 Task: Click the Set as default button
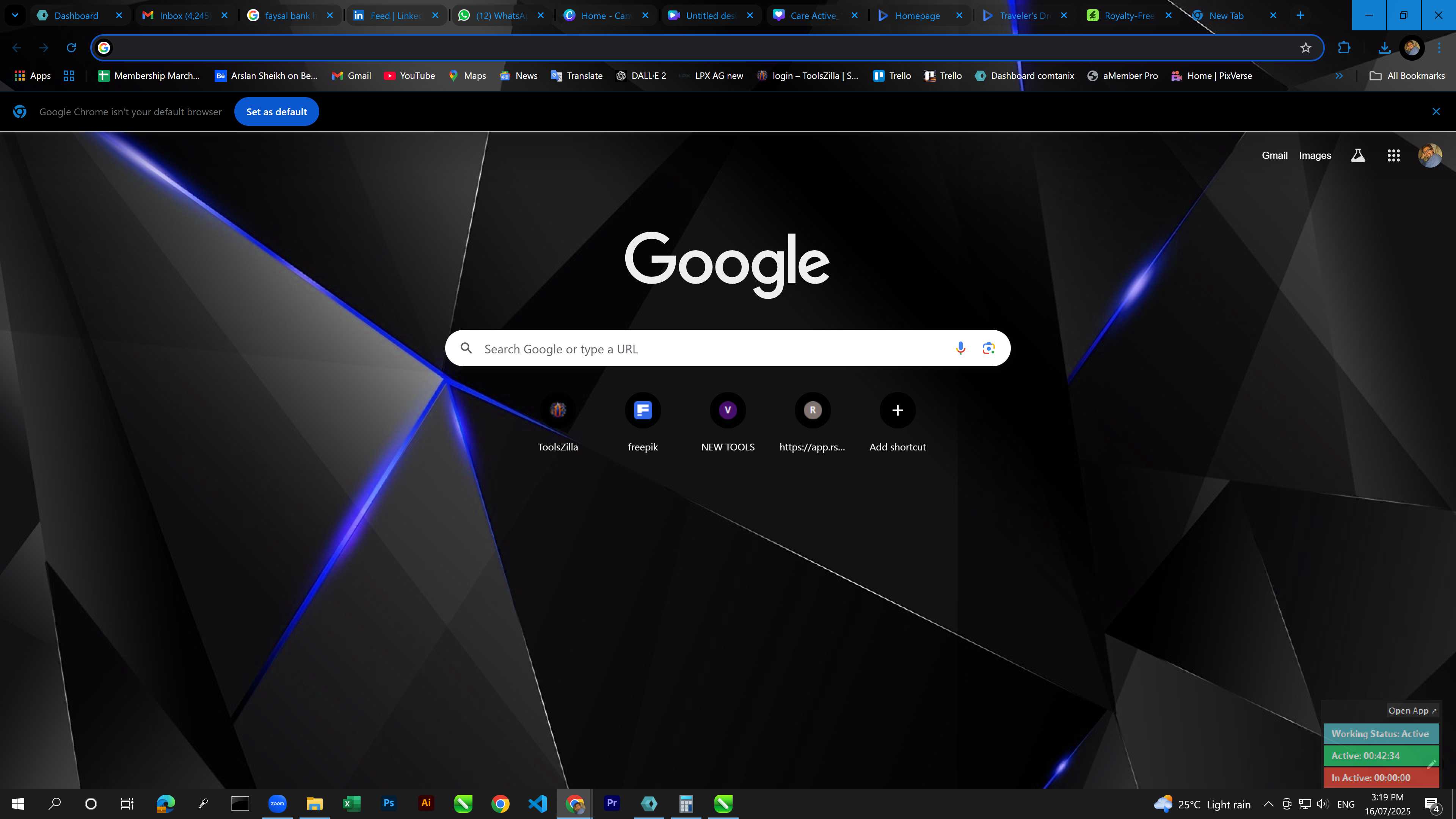point(276,112)
